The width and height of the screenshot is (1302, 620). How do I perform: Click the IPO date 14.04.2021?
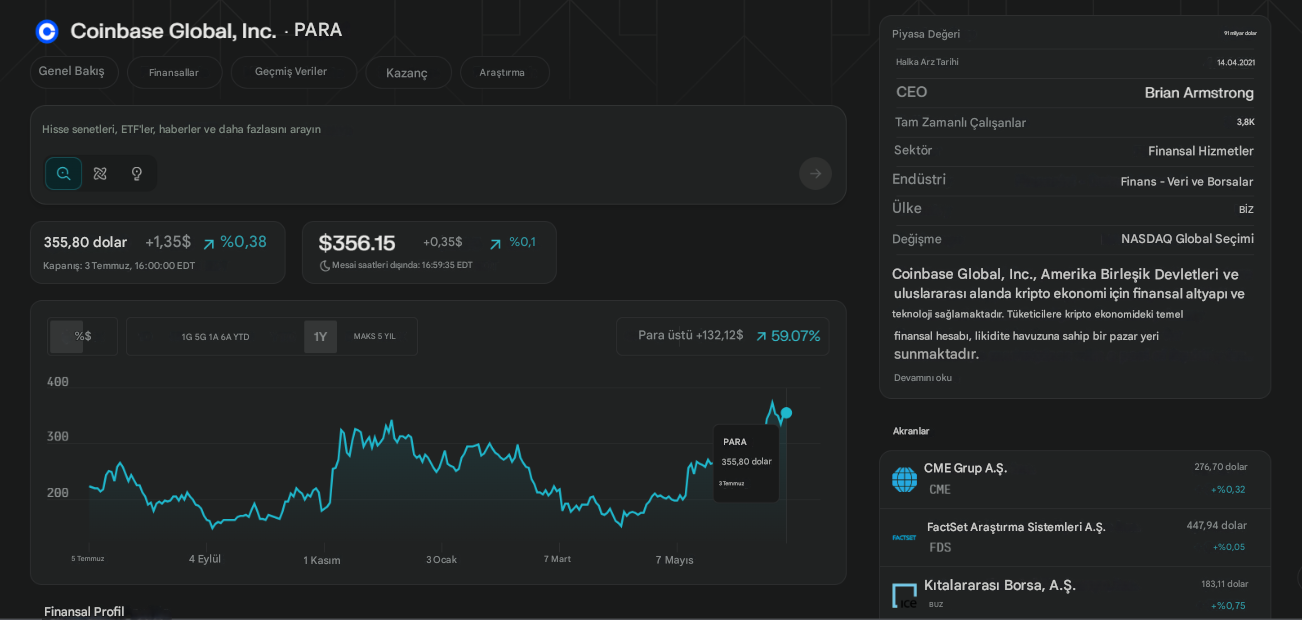1236,62
